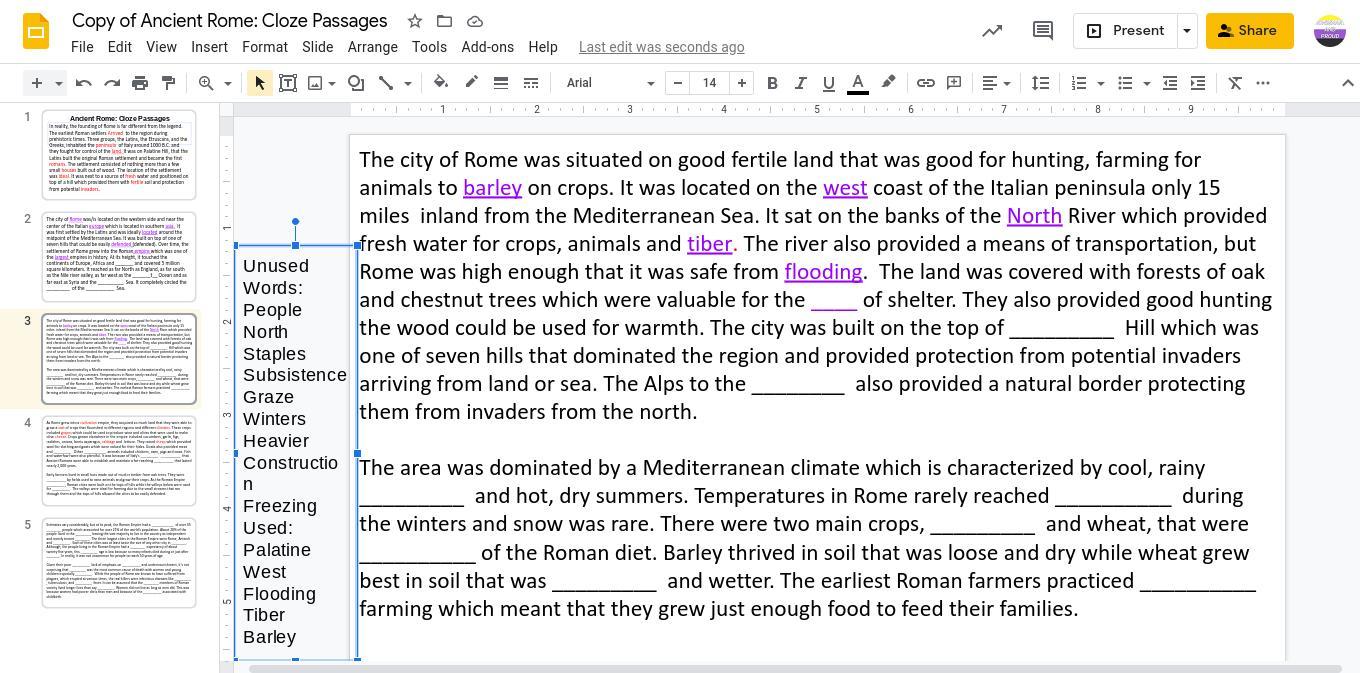Screen dimensions: 1360x673
Task: Open the Highlight color marker
Action: pos(888,83)
